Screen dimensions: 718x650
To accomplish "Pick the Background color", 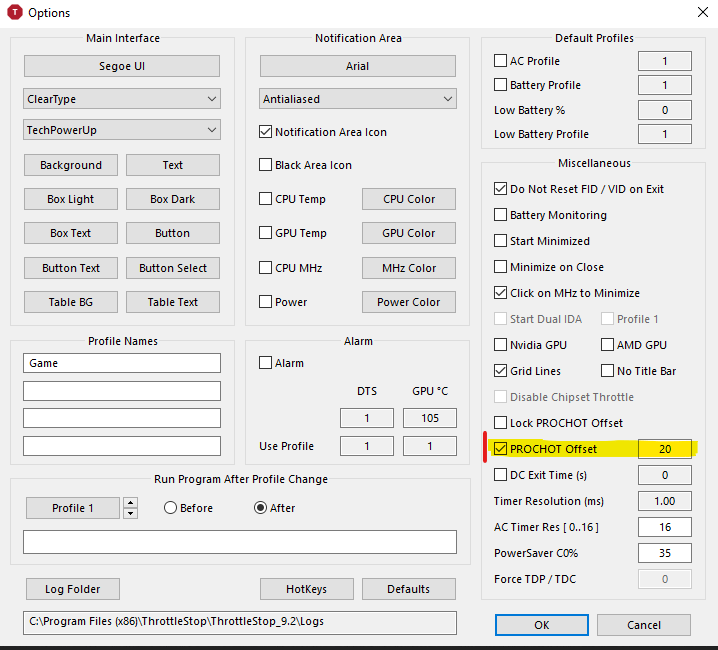I will point(71,165).
